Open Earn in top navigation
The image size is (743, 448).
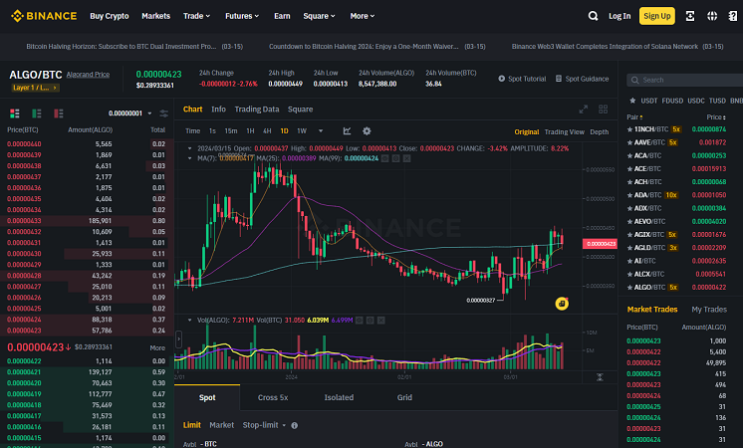282,16
